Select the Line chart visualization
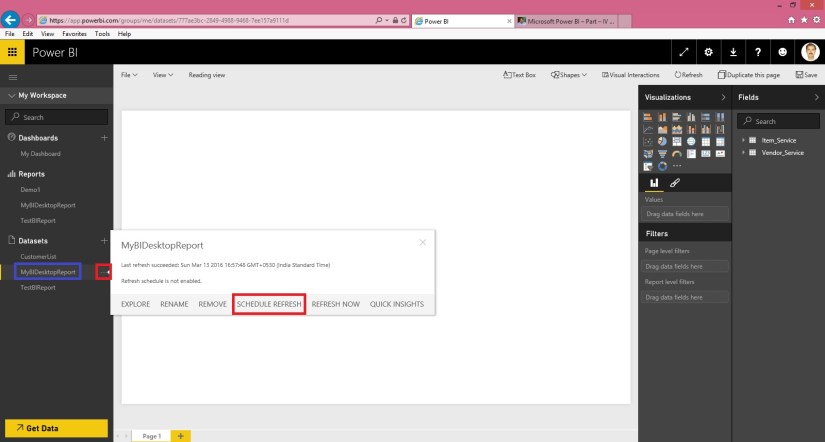Image resolution: width=825 pixels, height=442 pixels. pos(648,129)
